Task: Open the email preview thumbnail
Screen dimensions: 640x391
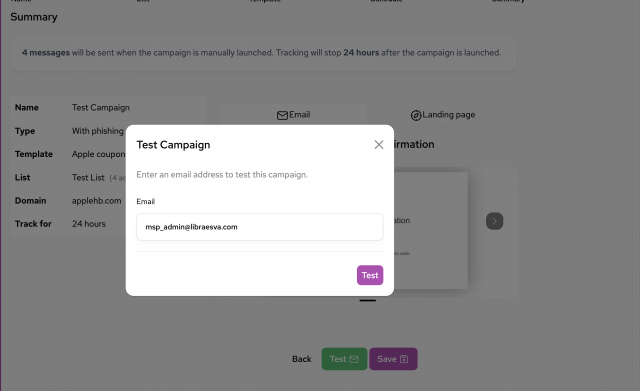Action: pyautogui.click(x=431, y=231)
